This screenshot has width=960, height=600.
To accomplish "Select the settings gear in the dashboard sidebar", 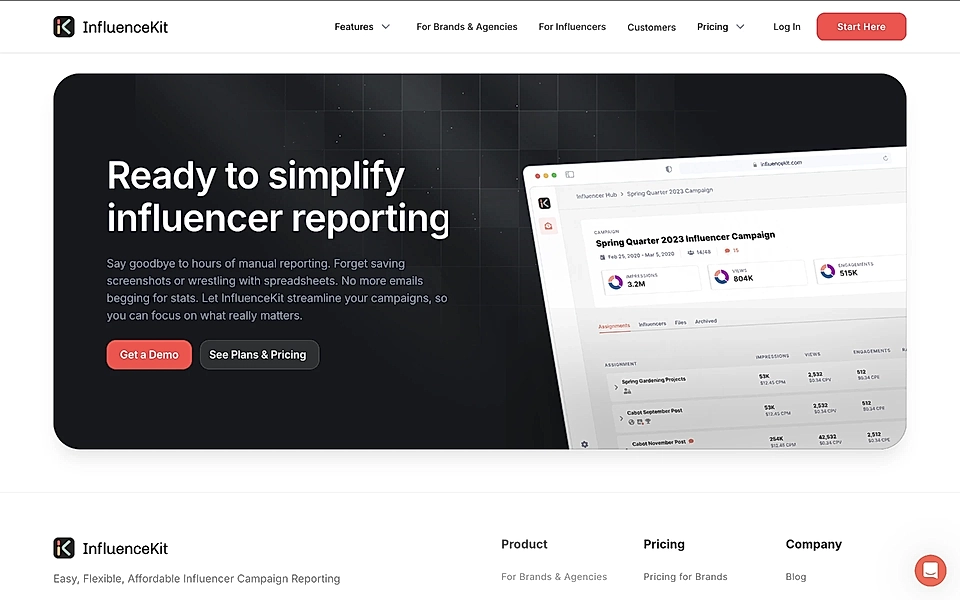I will coord(584,444).
